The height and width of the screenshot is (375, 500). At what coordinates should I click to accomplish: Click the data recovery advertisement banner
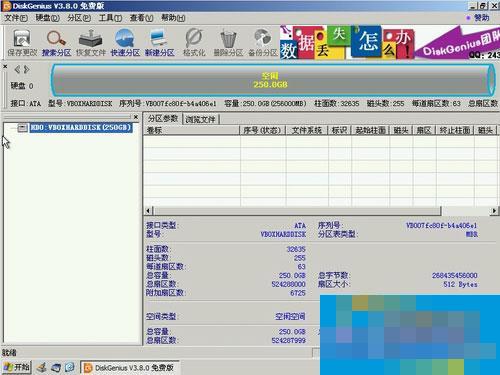pos(389,42)
